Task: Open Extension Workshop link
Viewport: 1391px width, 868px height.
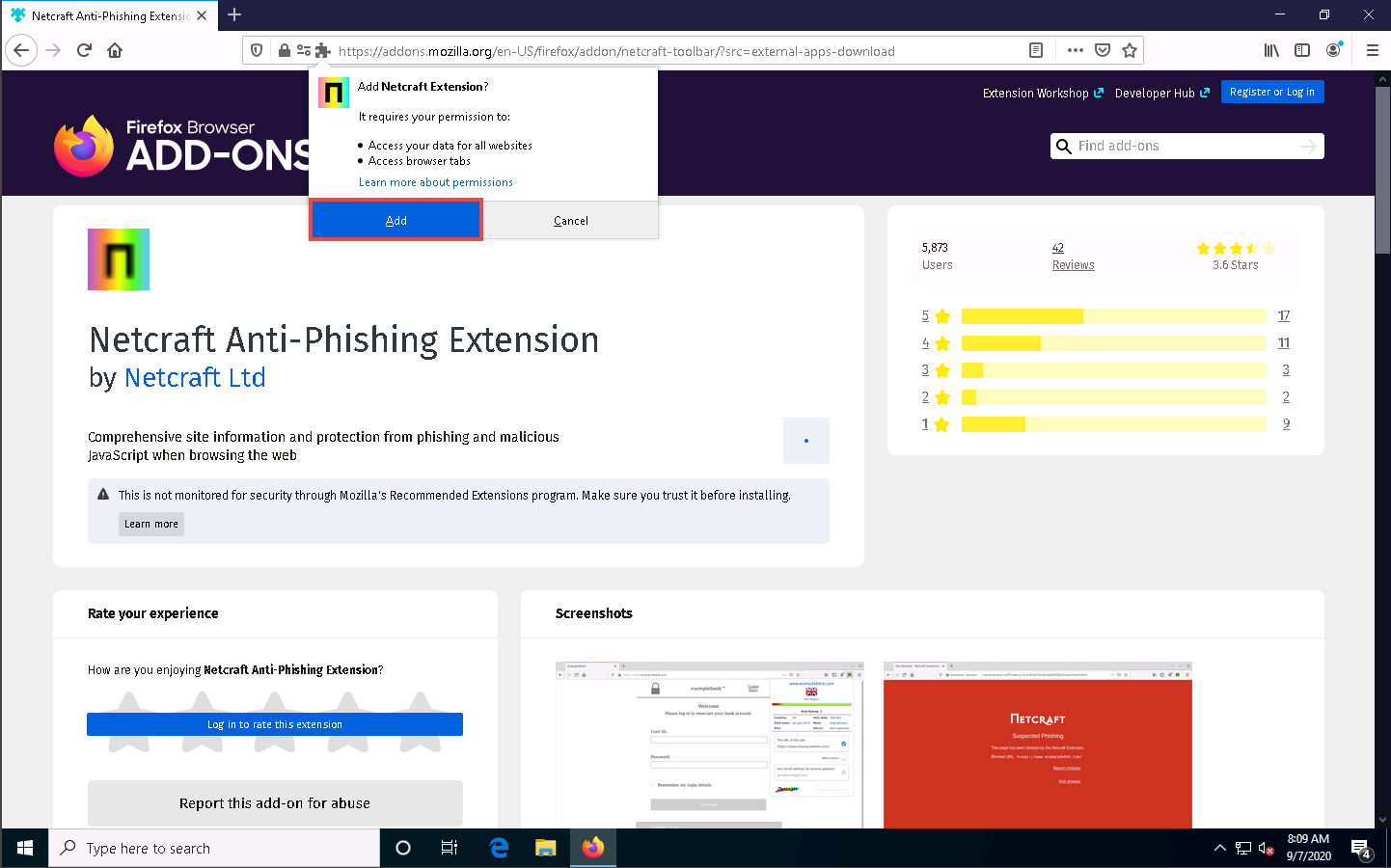Action: tap(1043, 94)
